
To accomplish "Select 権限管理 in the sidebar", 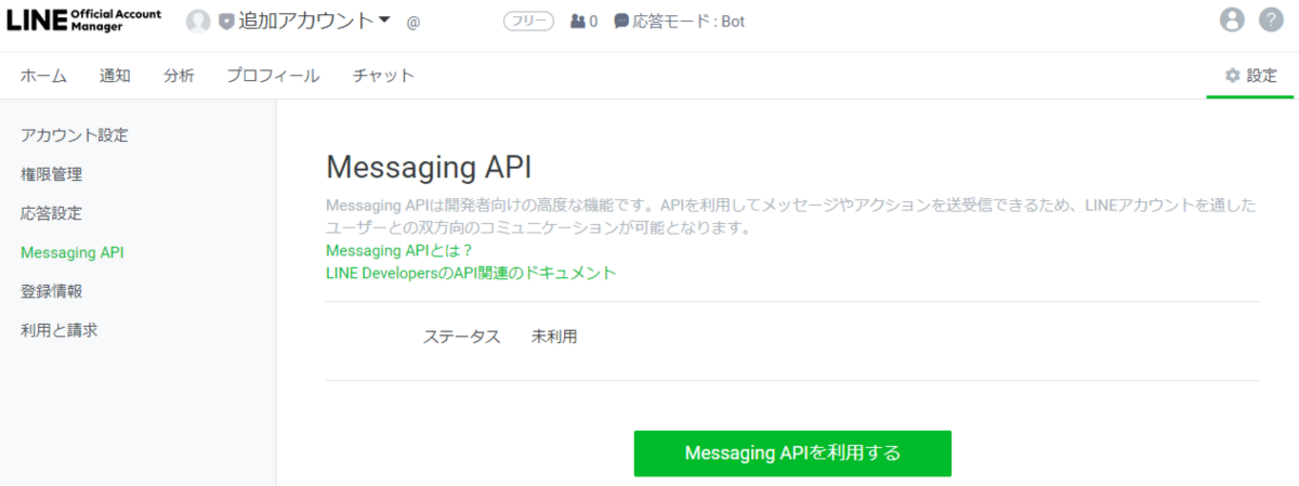I will click(51, 174).
